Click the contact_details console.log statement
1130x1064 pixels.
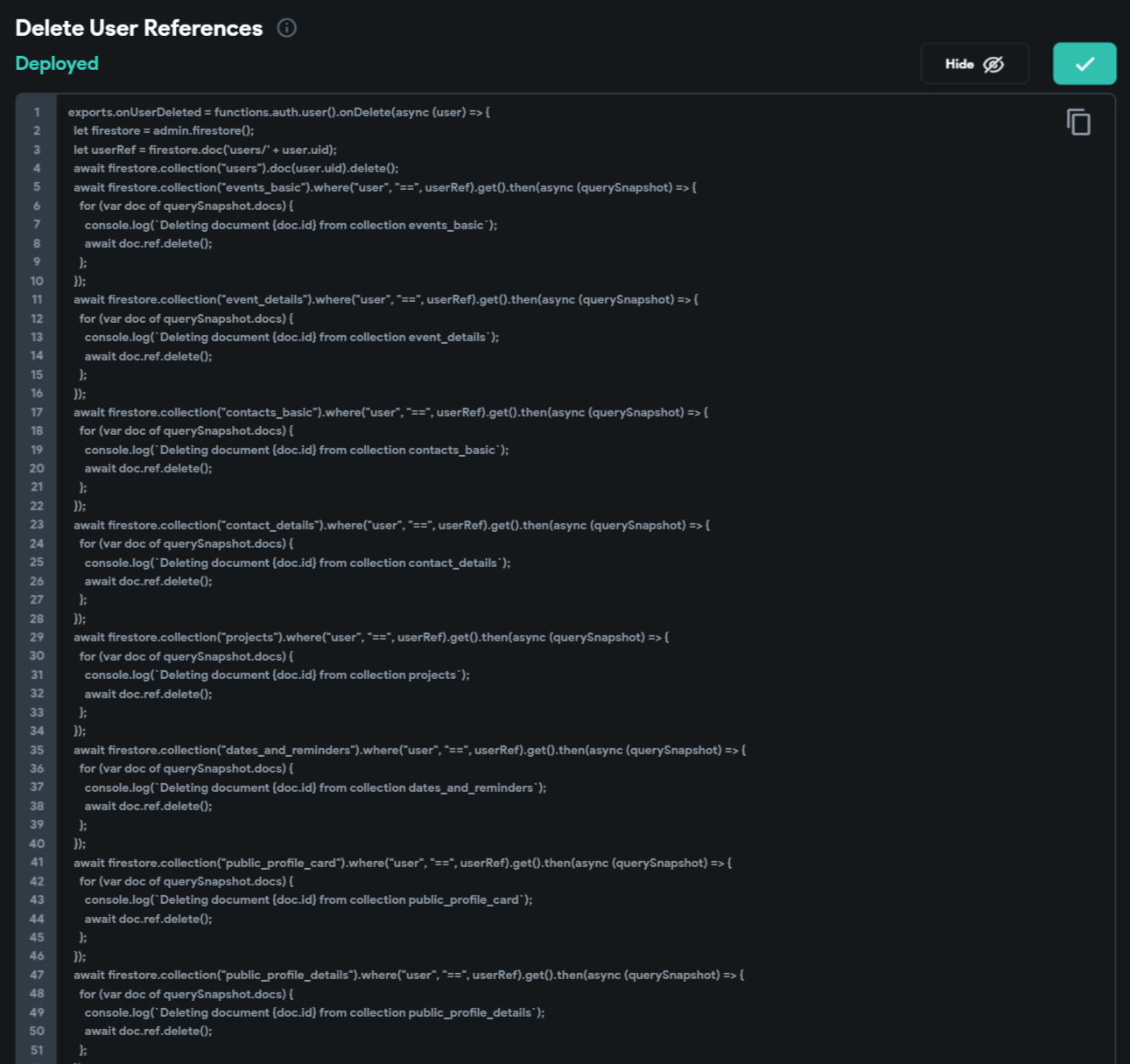click(298, 563)
